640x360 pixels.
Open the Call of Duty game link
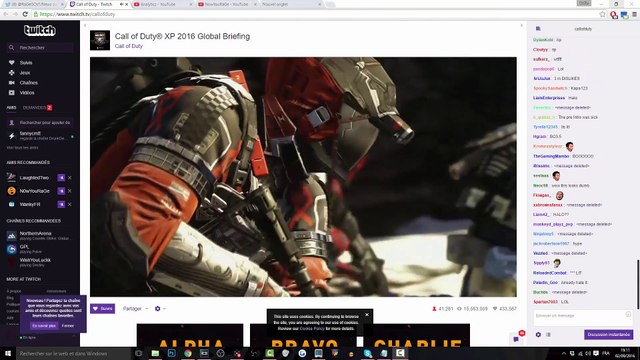point(129,46)
